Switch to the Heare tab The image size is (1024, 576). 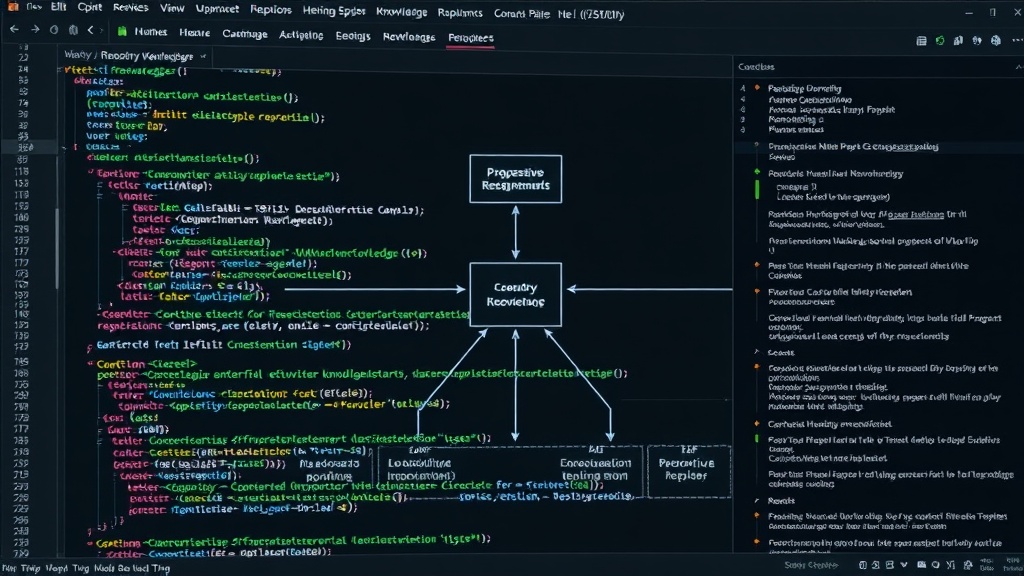point(195,32)
